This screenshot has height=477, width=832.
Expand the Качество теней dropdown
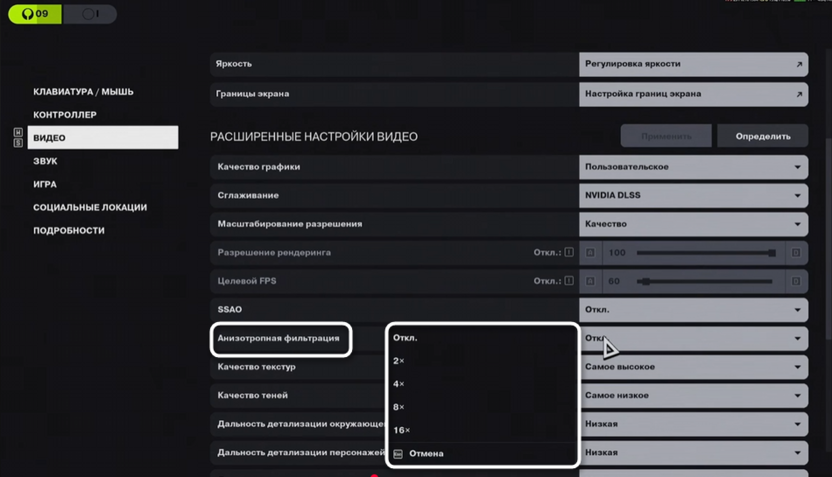(694, 396)
